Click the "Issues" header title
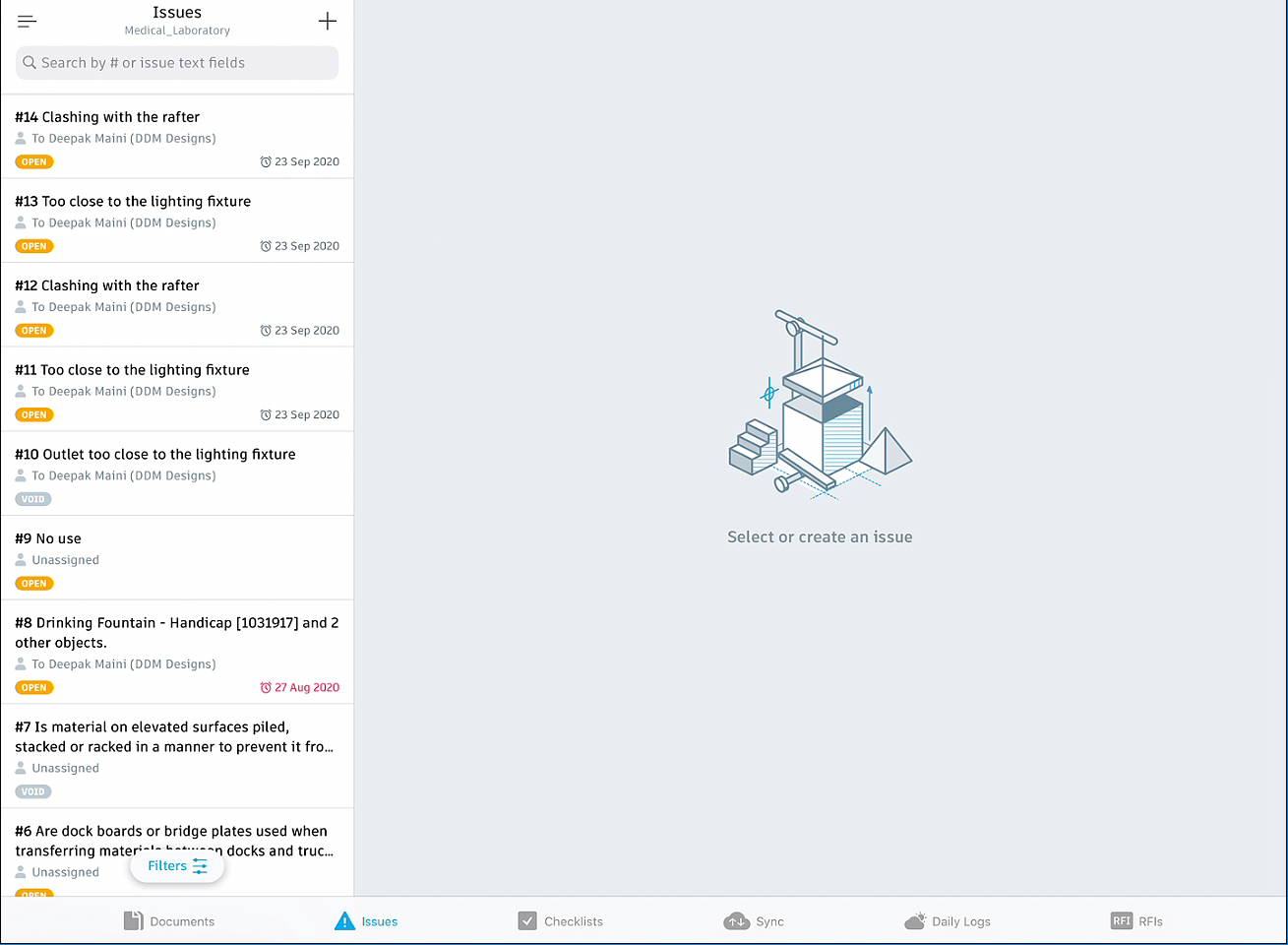 point(177,12)
